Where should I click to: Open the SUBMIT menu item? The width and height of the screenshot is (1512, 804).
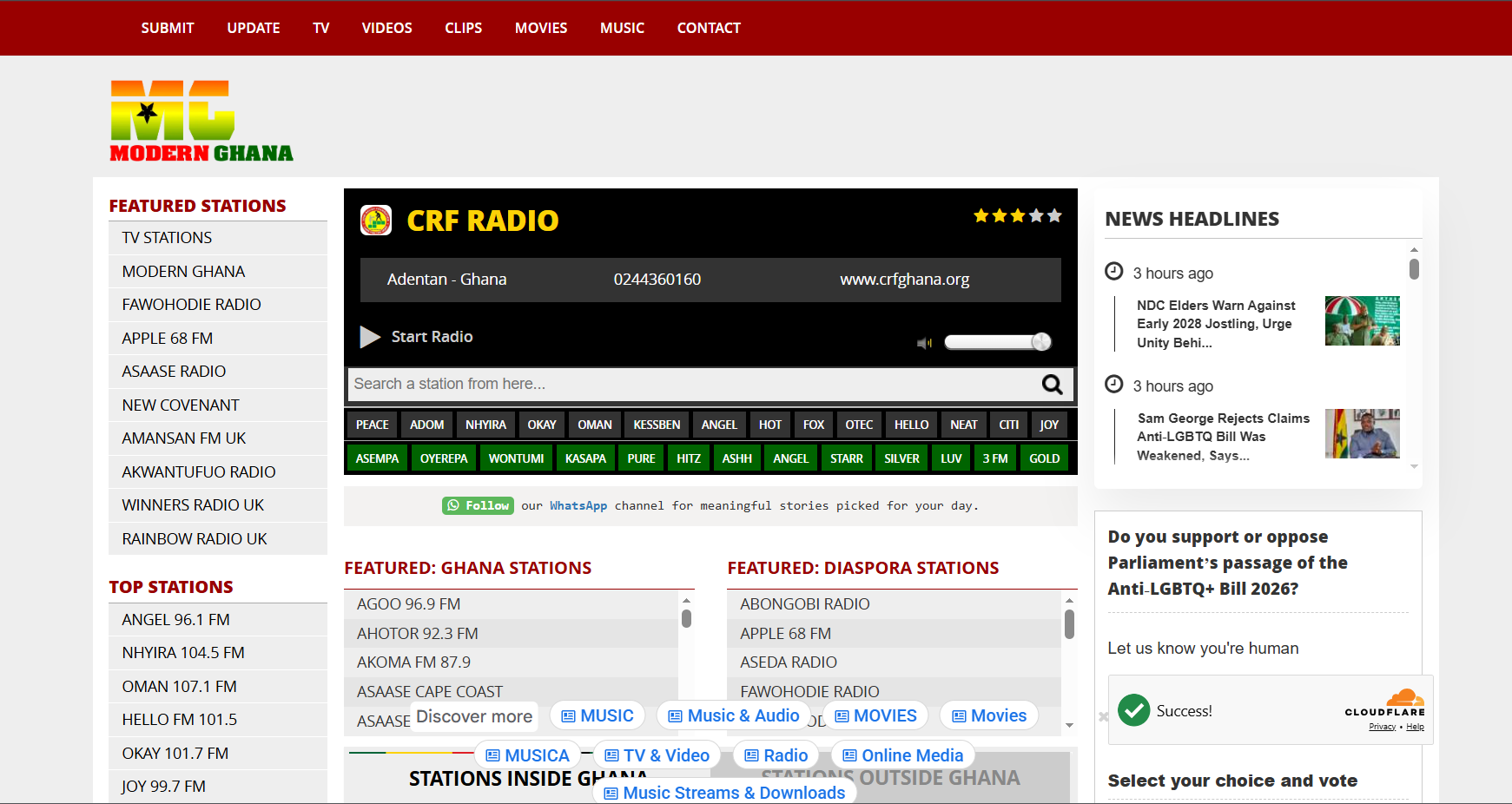point(168,28)
